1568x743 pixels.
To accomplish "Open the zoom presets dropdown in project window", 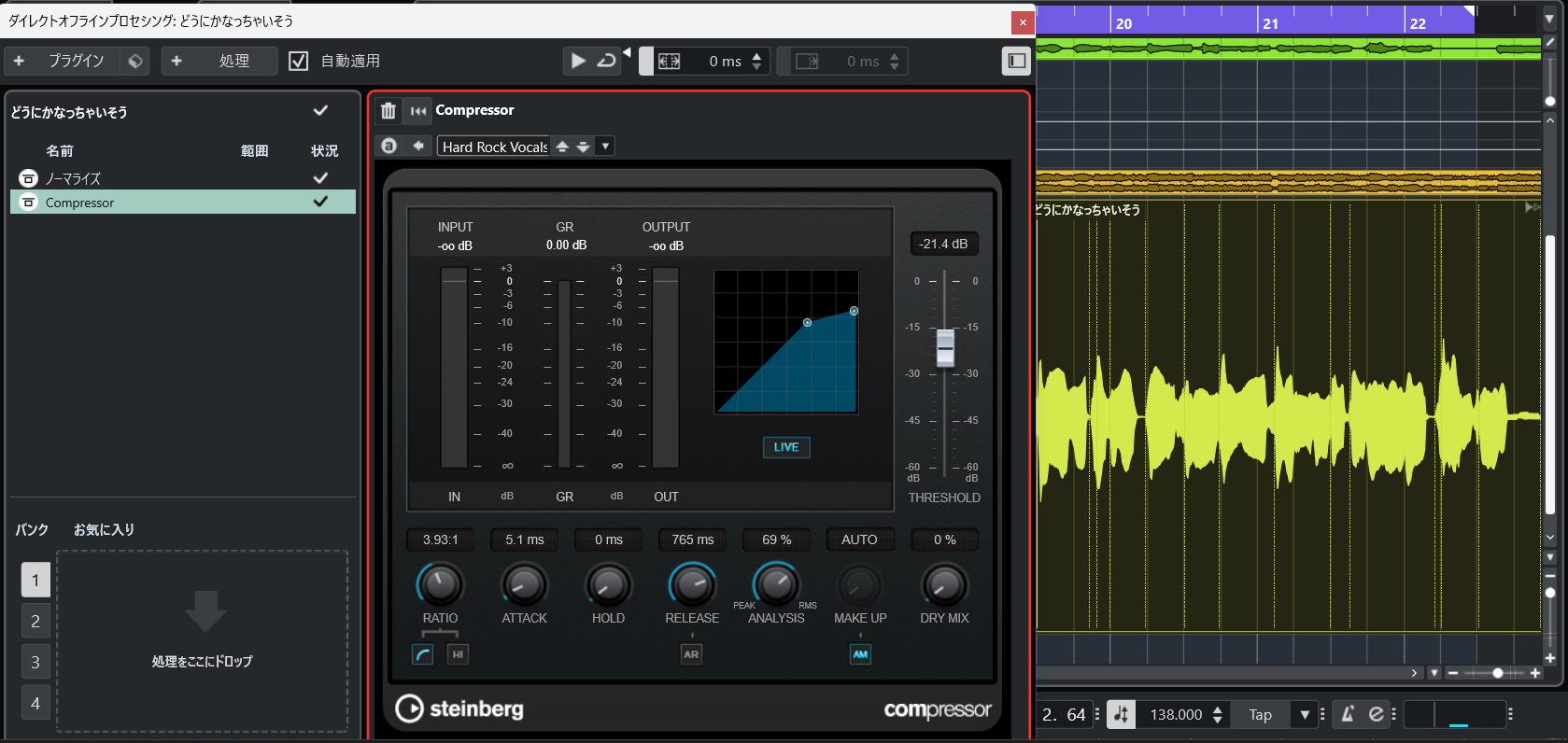I will tap(1434, 673).
